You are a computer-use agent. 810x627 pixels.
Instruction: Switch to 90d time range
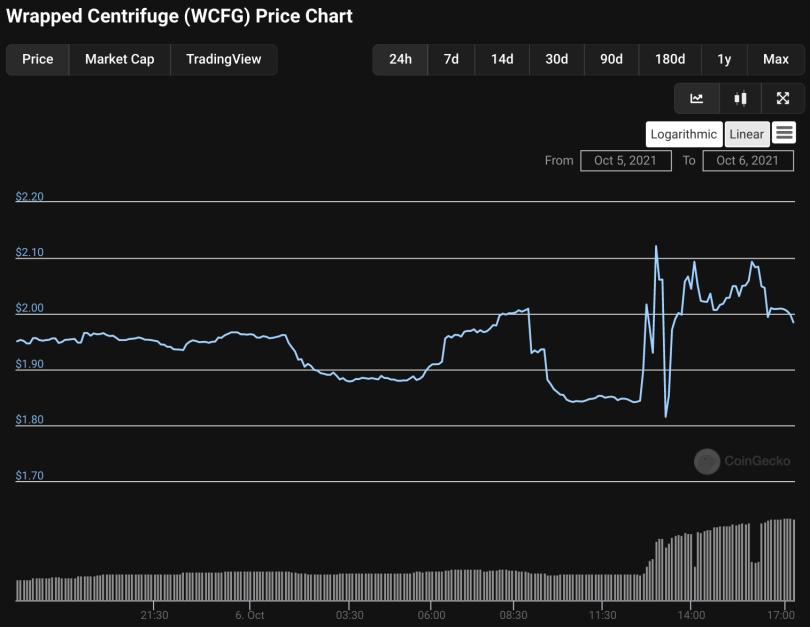[x=612, y=59]
